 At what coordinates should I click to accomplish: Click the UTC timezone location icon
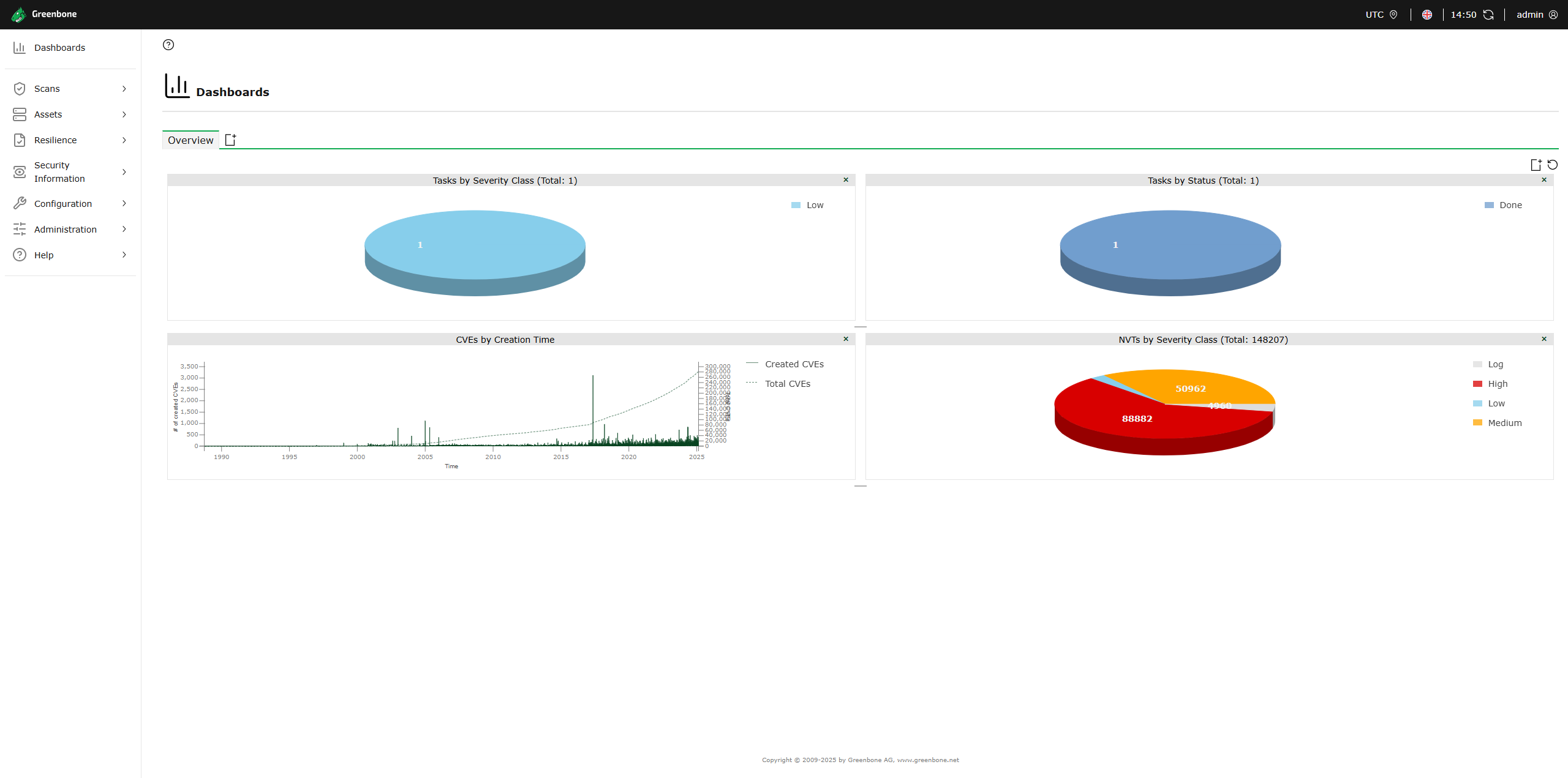click(x=1393, y=15)
